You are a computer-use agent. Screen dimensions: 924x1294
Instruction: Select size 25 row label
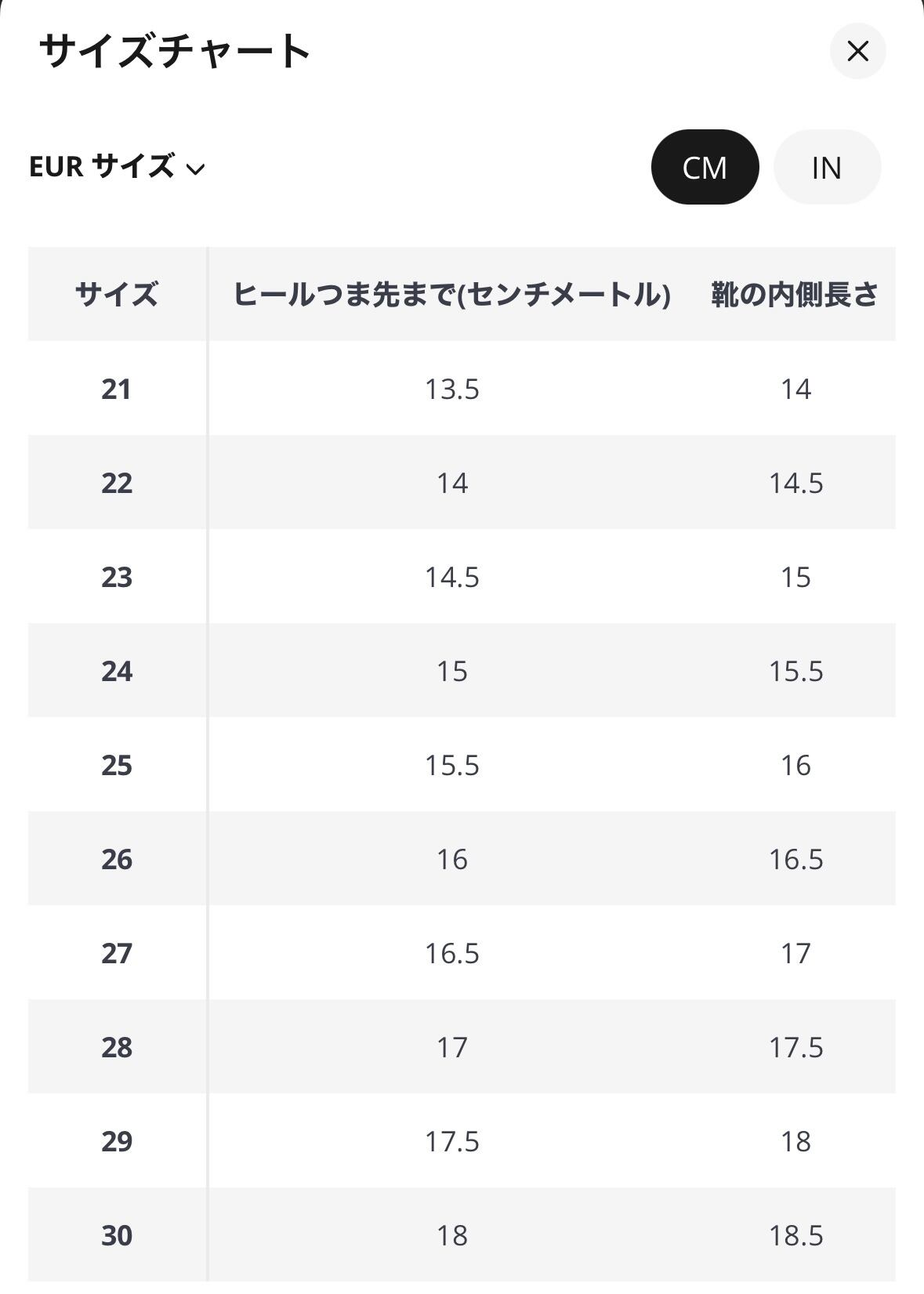pos(117,765)
